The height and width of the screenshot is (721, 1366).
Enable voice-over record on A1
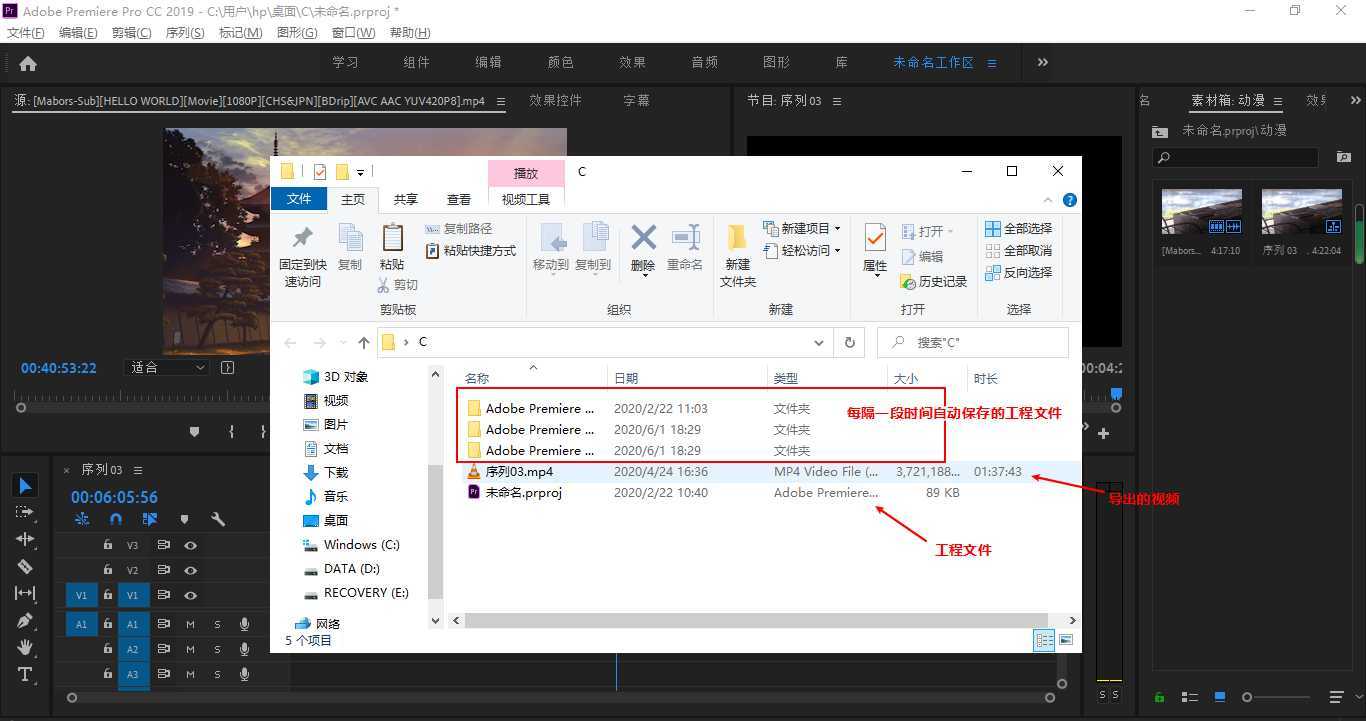[244, 624]
